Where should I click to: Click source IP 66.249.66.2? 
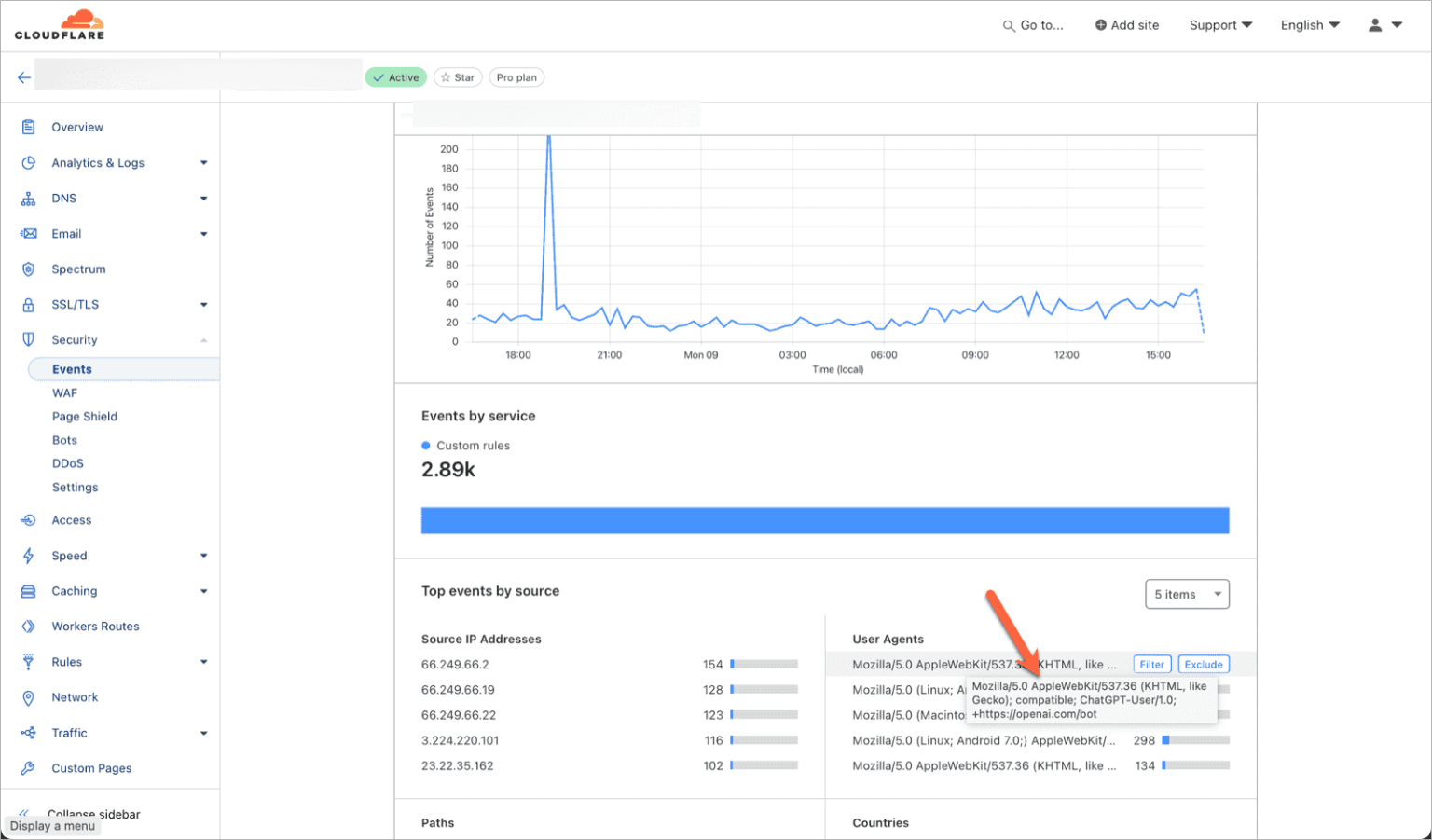coord(455,665)
